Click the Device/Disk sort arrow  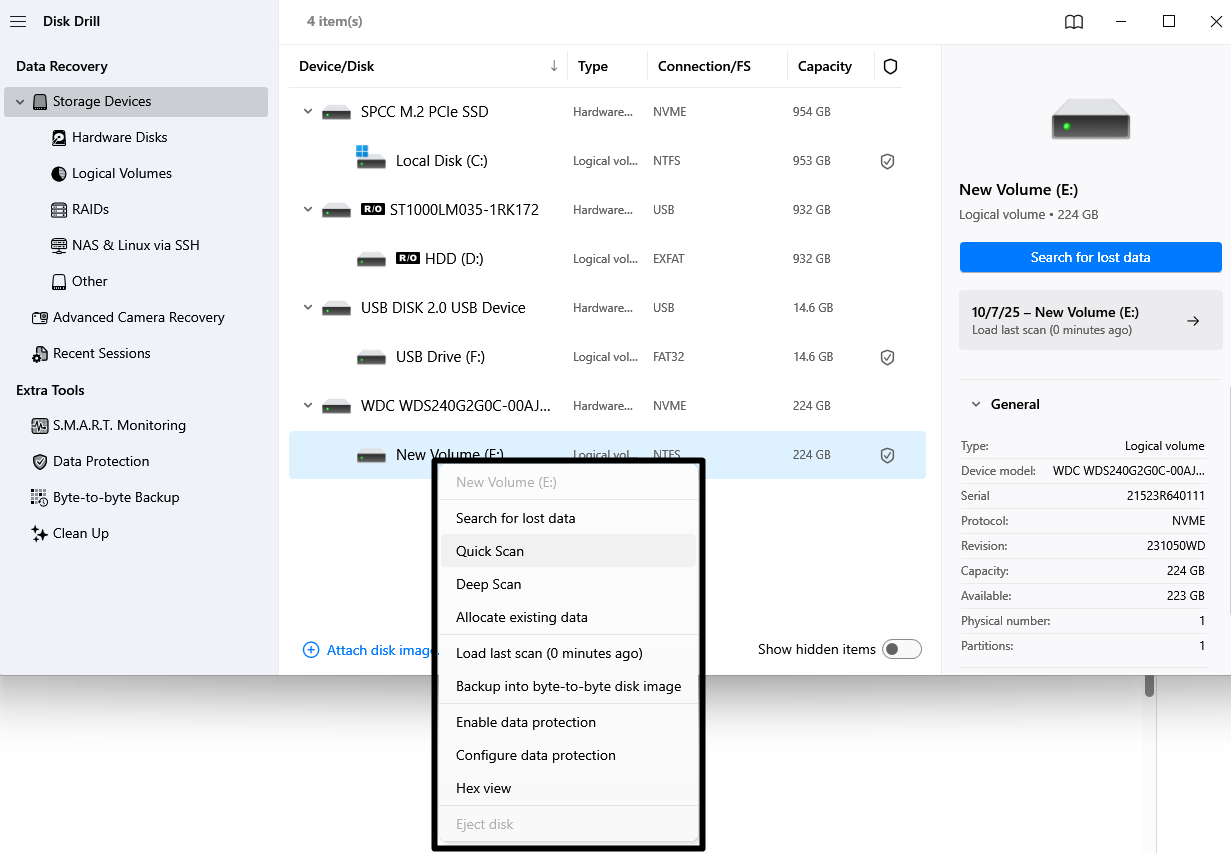tap(553, 65)
